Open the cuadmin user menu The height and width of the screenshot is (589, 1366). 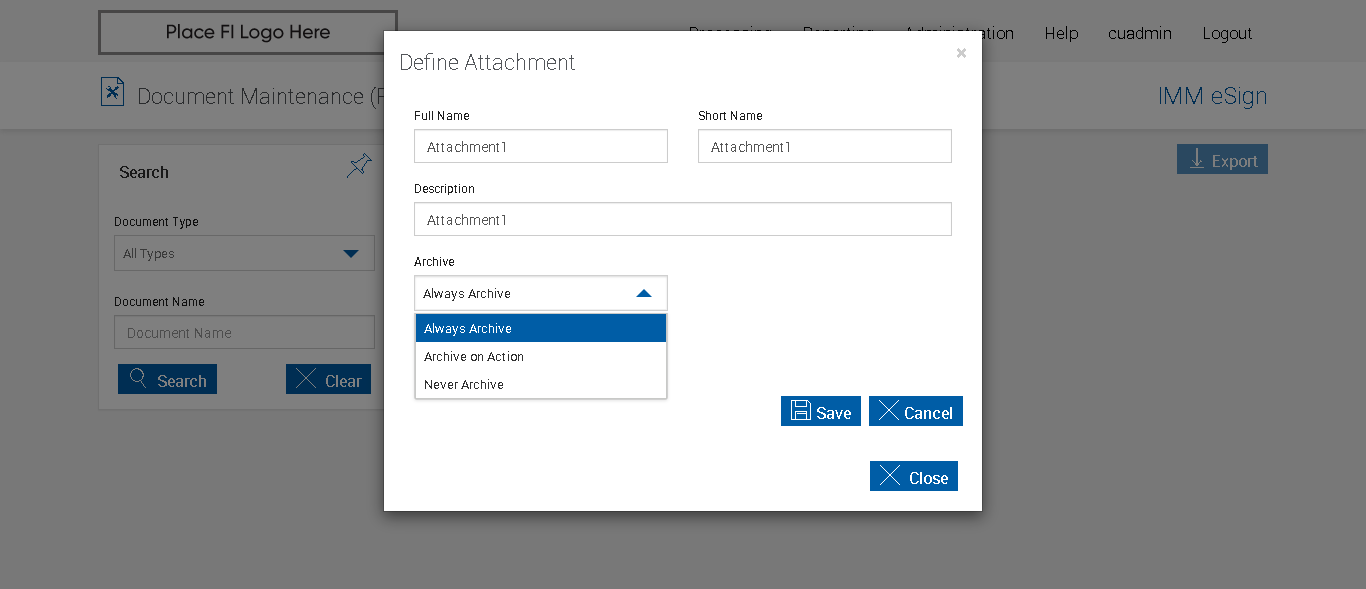tap(1140, 33)
